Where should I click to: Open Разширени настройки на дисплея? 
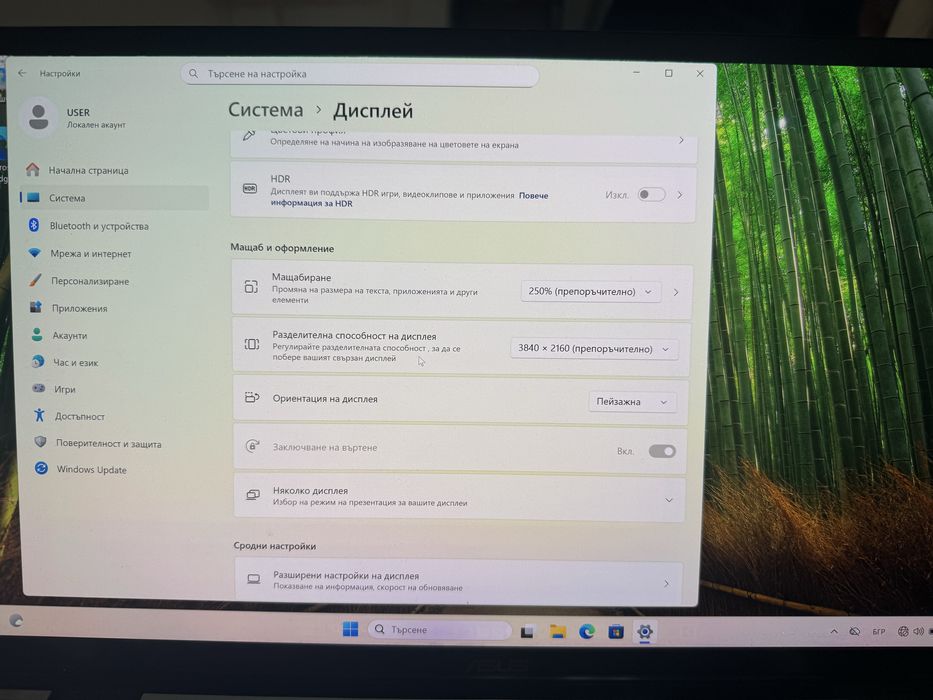pos(459,581)
